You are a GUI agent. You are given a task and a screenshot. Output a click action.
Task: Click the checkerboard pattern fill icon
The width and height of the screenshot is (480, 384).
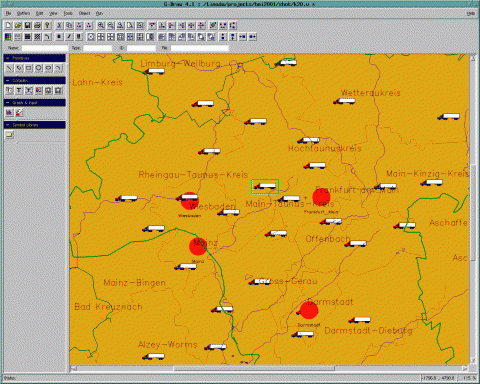(37, 37)
